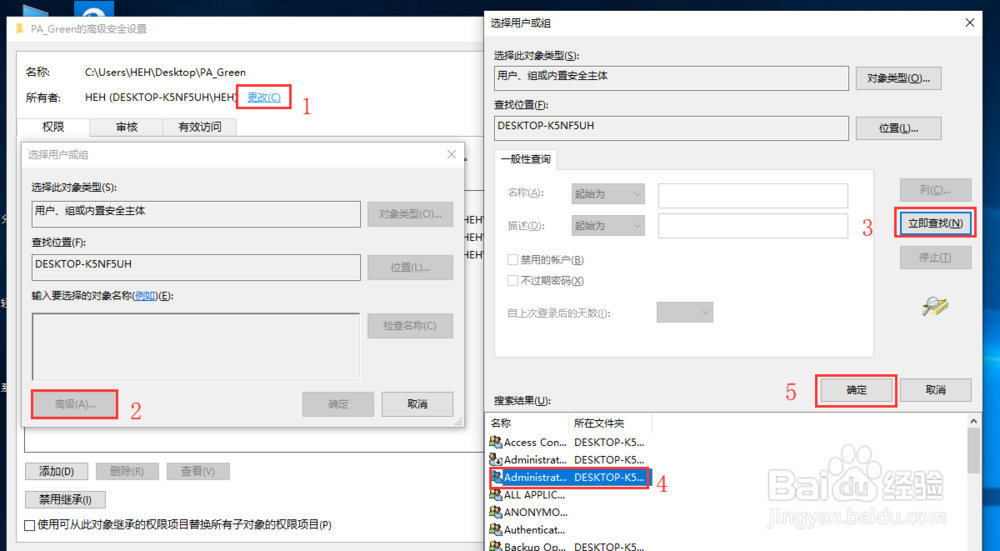Screen dimensions: 1000x551
Task: Click the folder icon in PA_Green title bar
Action: click(x=19, y=29)
